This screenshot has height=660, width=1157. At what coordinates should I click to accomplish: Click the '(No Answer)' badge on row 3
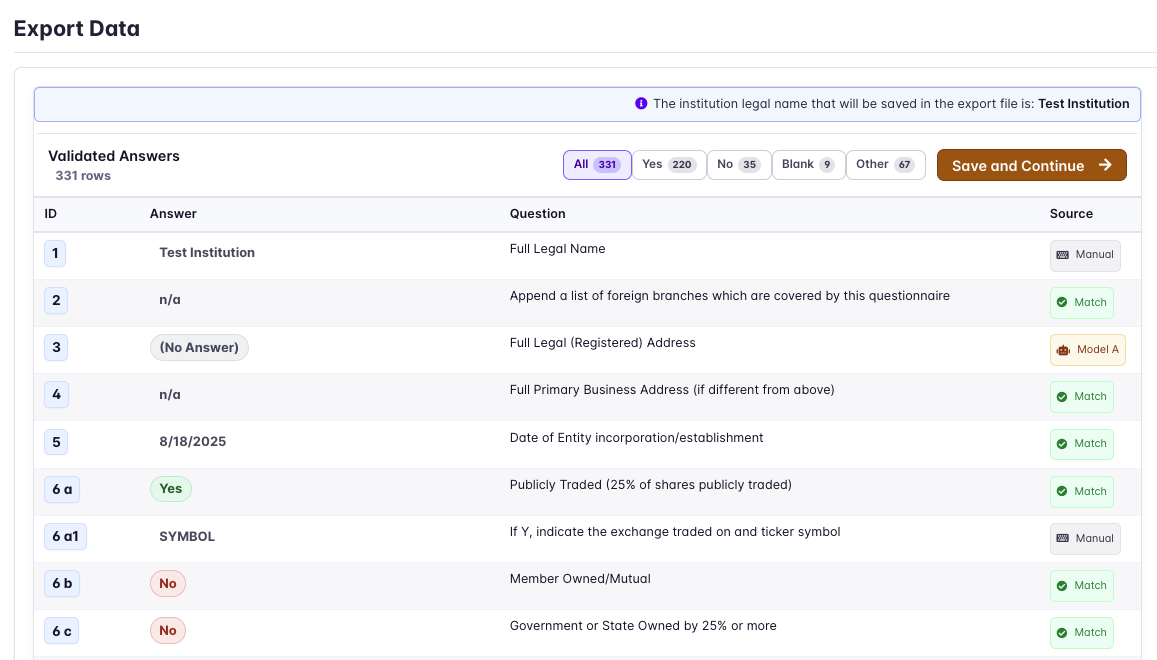[199, 347]
